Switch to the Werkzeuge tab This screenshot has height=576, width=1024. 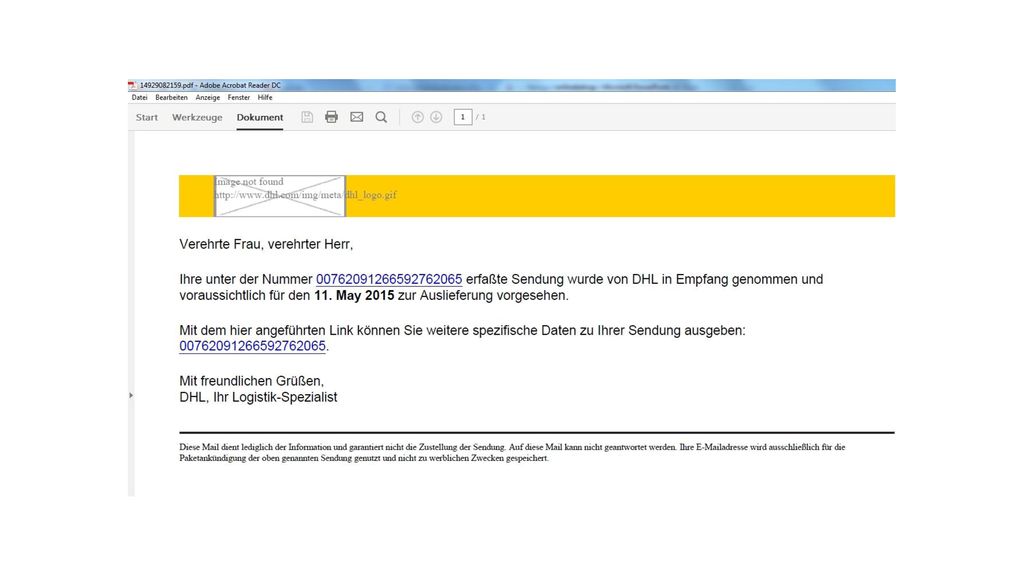pos(197,118)
